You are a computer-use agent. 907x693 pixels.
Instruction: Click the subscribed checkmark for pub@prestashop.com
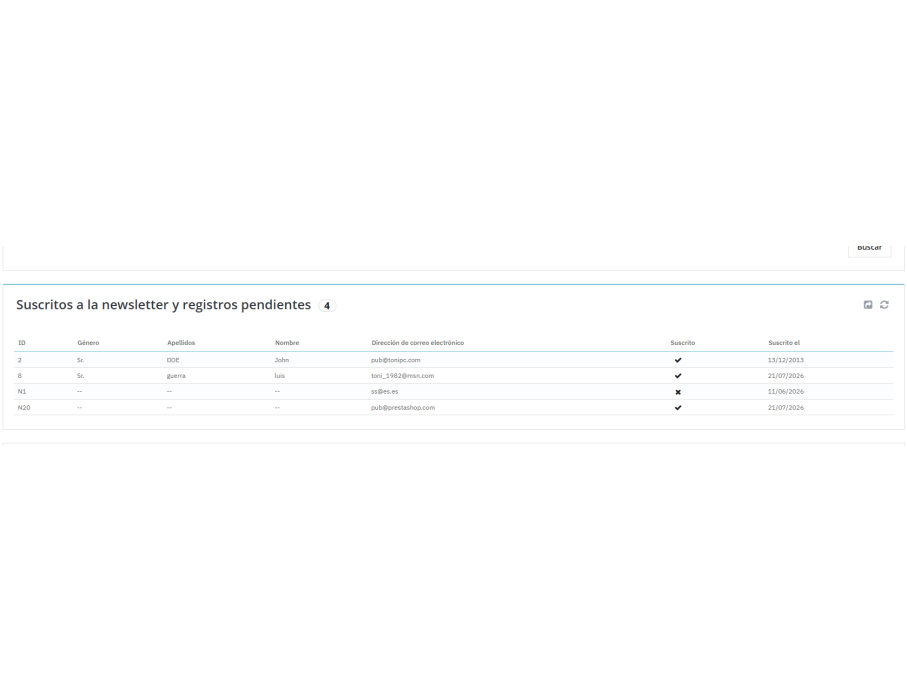click(x=678, y=407)
